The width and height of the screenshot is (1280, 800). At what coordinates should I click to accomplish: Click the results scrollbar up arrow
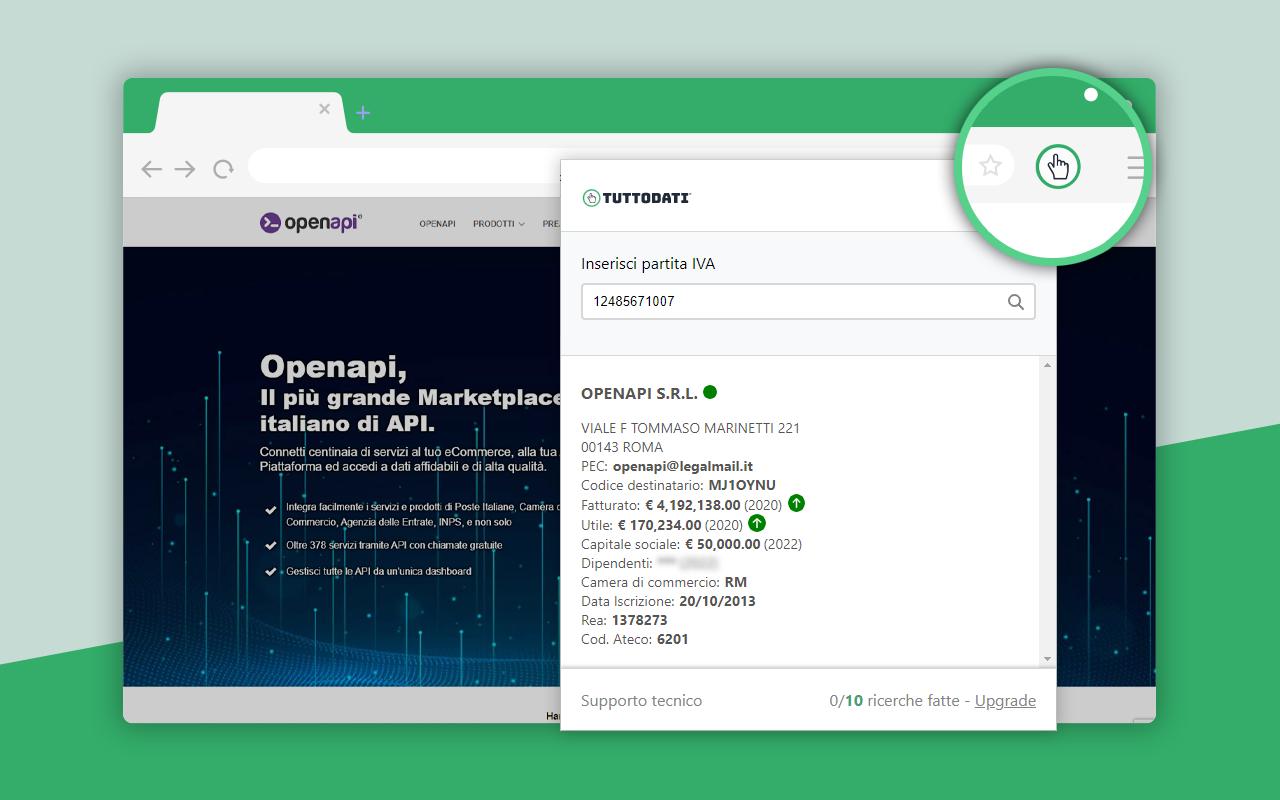click(1047, 365)
